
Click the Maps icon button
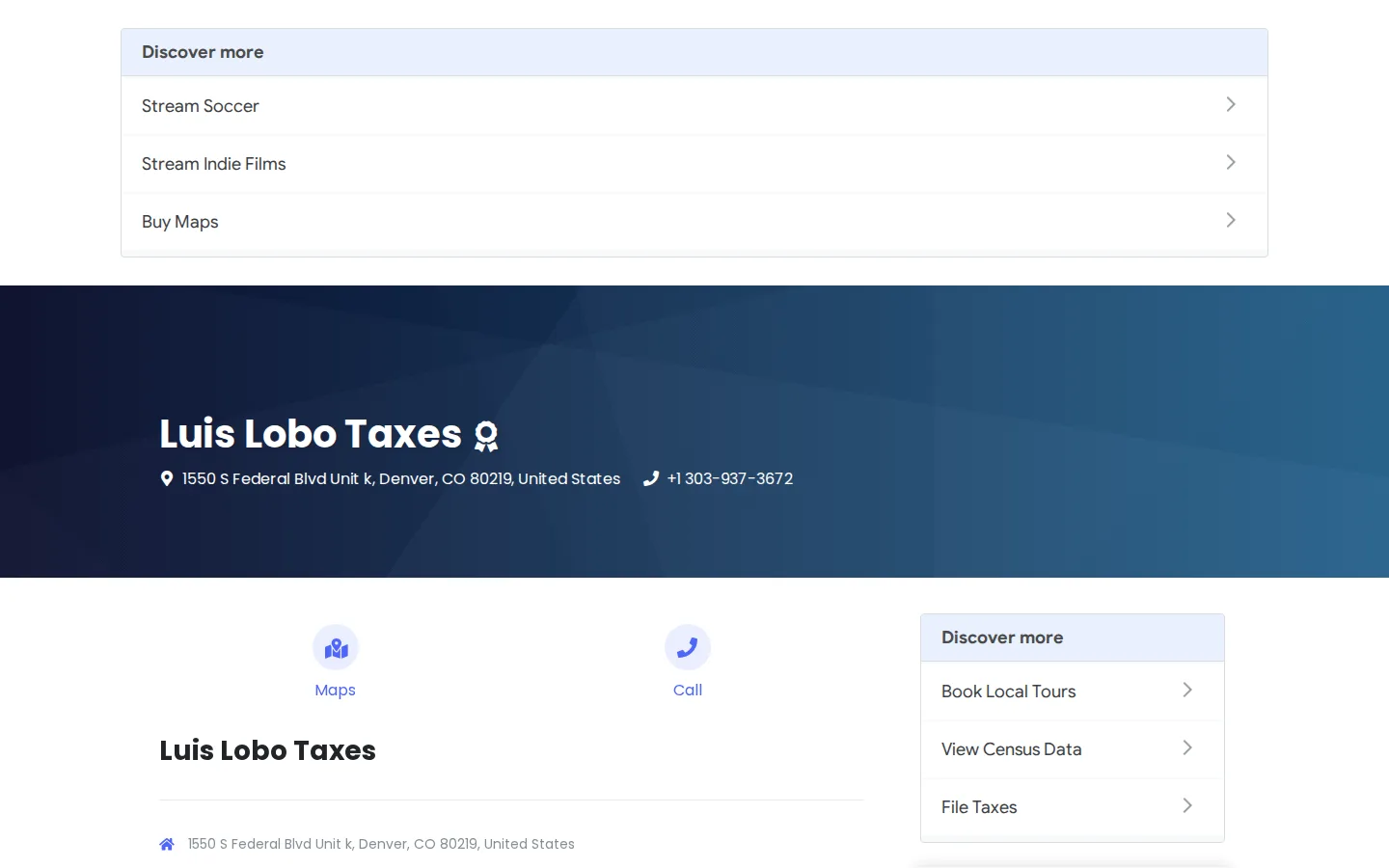(336, 648)
